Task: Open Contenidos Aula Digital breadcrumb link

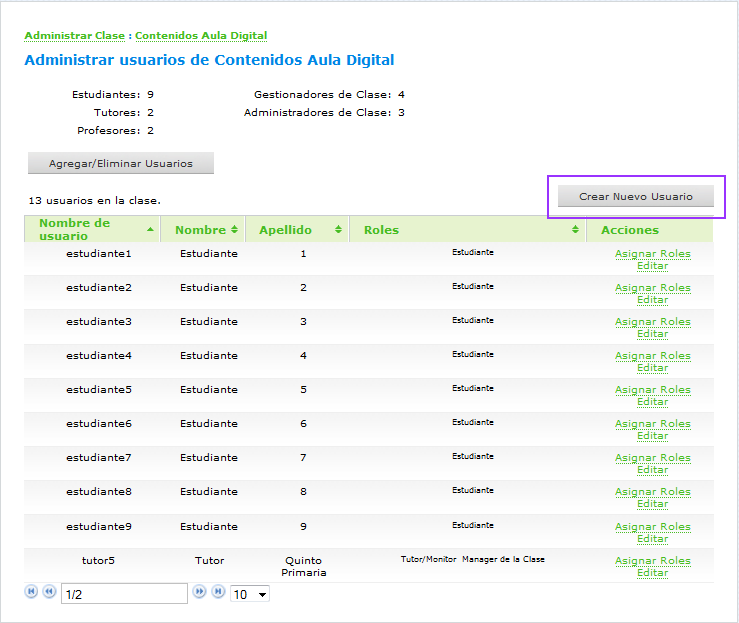Action: coord(201,36)
